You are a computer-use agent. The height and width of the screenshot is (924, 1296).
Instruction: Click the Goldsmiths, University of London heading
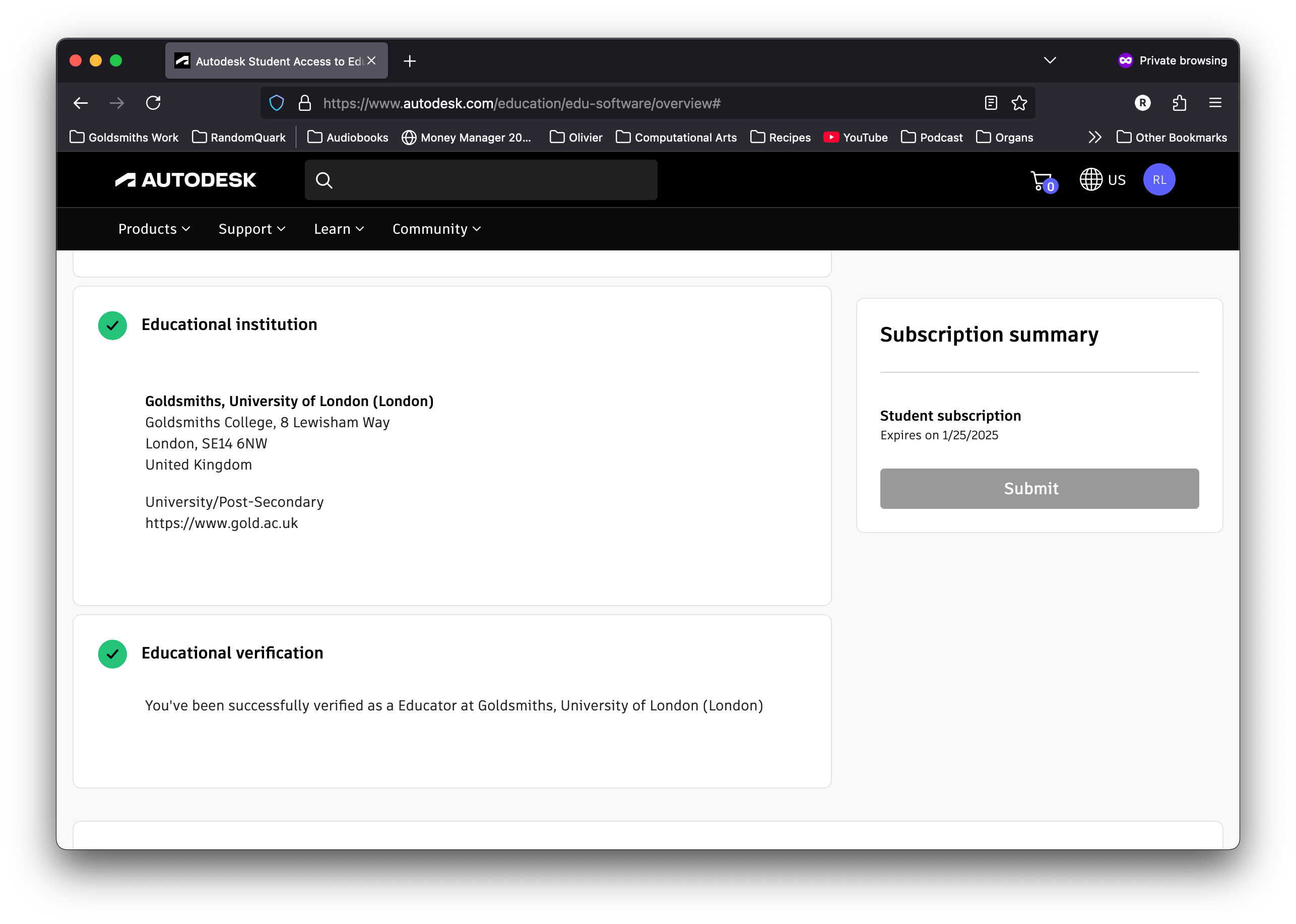pos(289,401)
